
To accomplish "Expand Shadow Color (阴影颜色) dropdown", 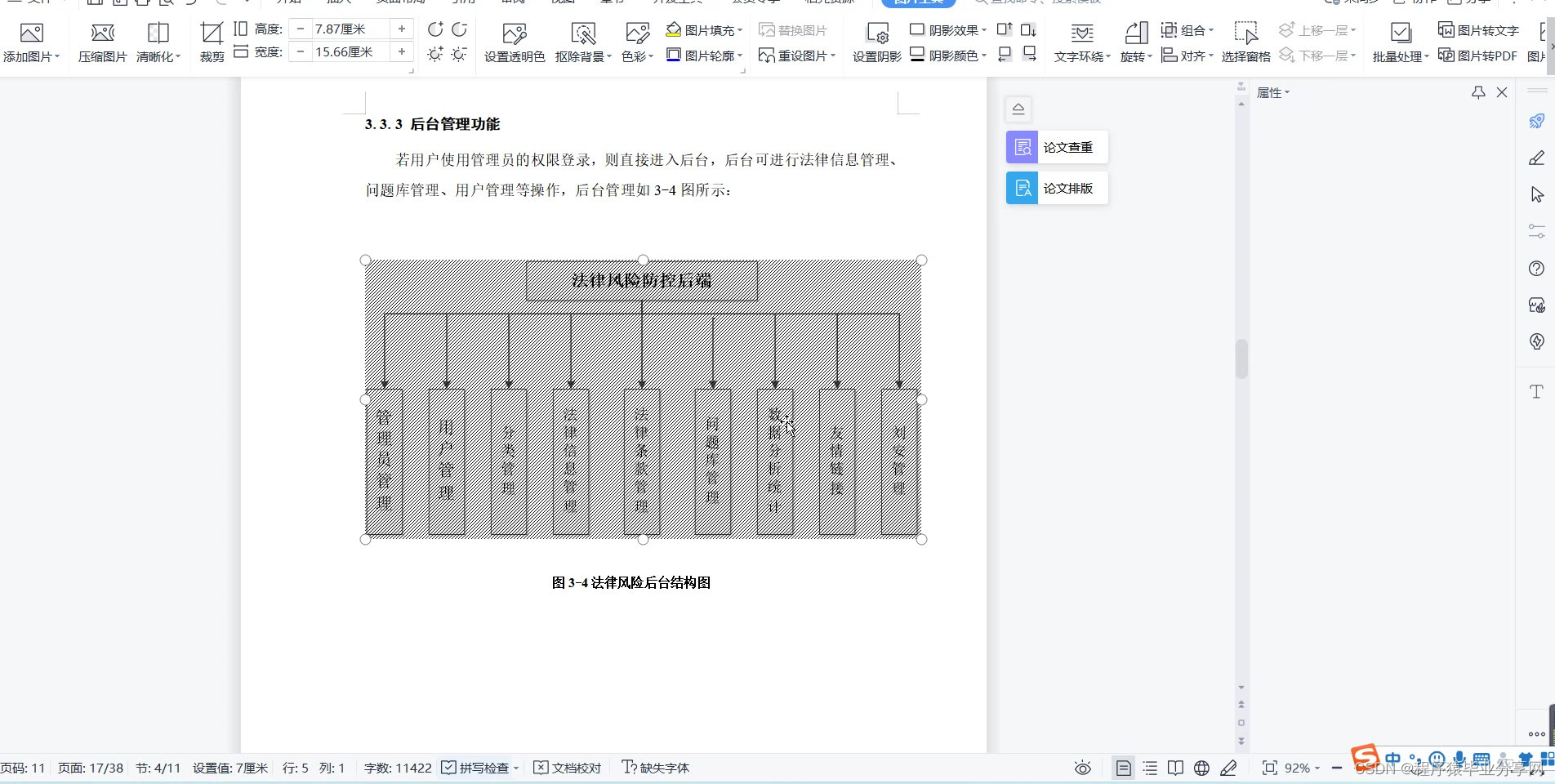I will 984,56.
